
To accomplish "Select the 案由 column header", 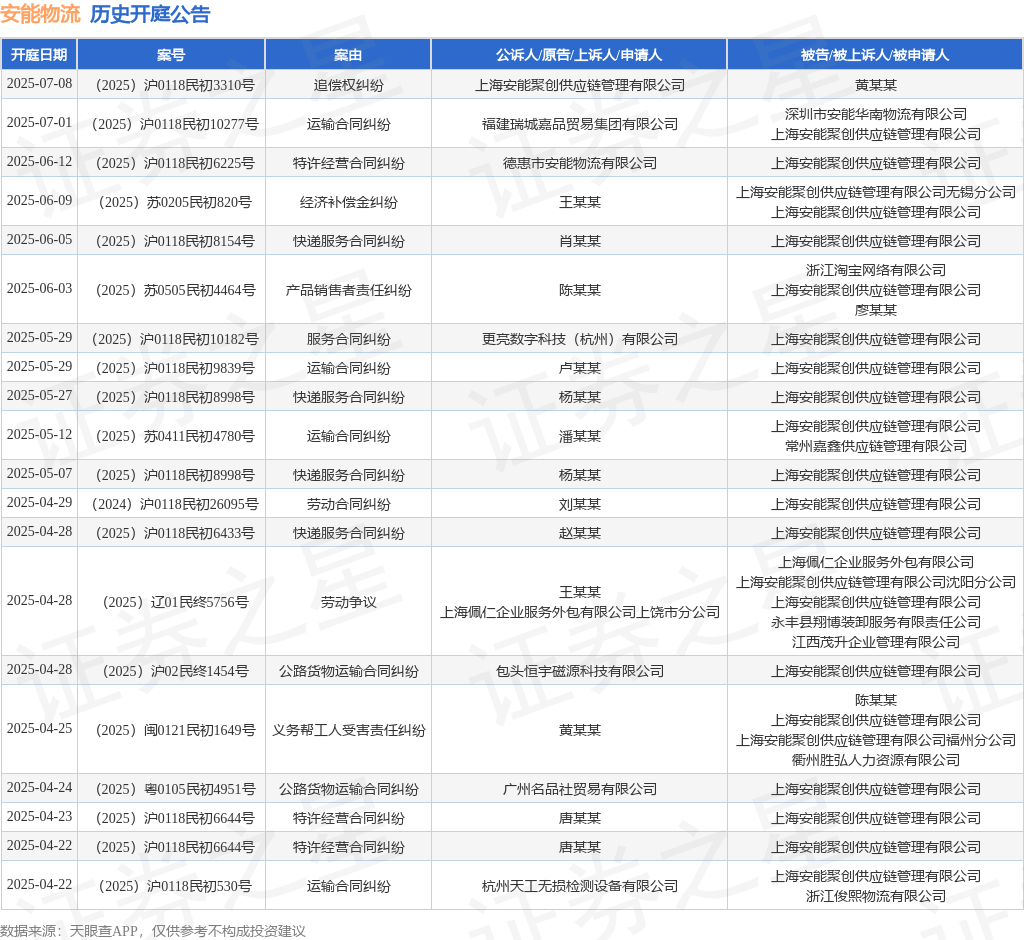I will pyautogui.click(x=348, y=55).
